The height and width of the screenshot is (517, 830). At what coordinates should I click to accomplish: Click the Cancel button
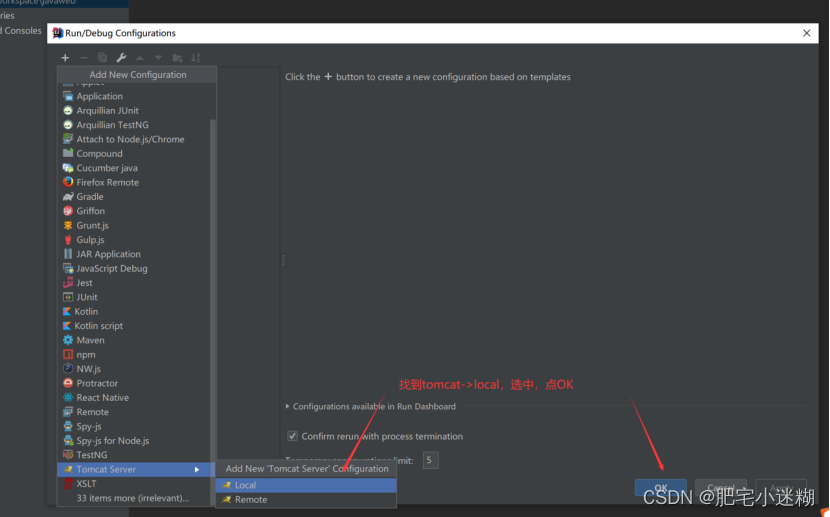pyautogui.click(x=721, y=488)
